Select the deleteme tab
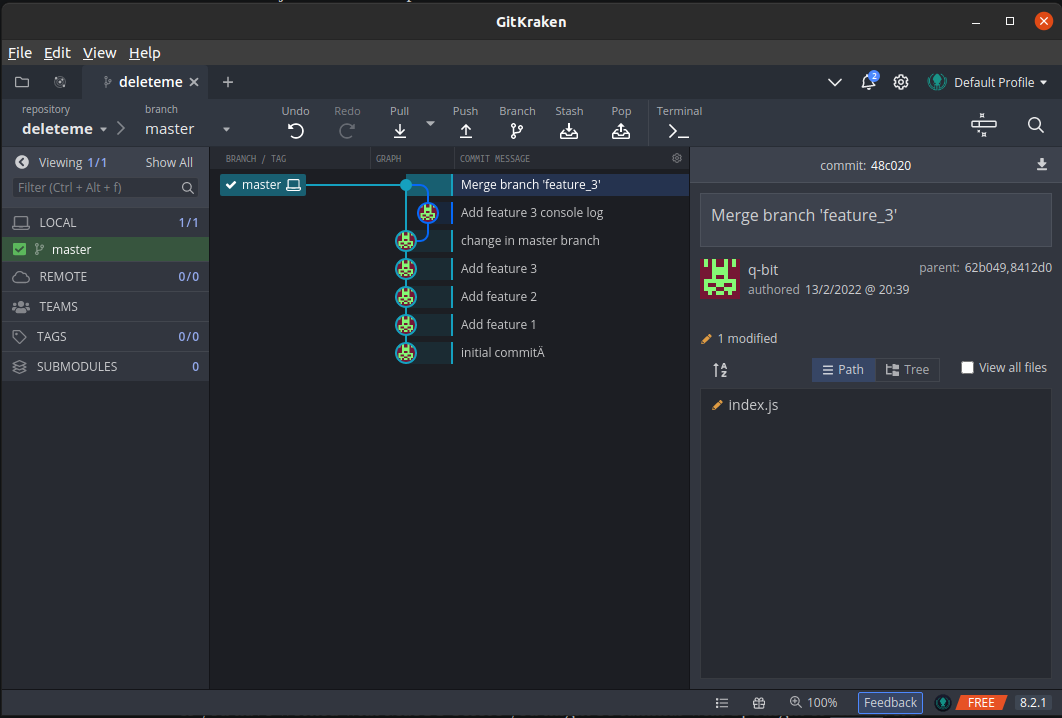This screenshot has width=1062, height=718. click(143, 82)
